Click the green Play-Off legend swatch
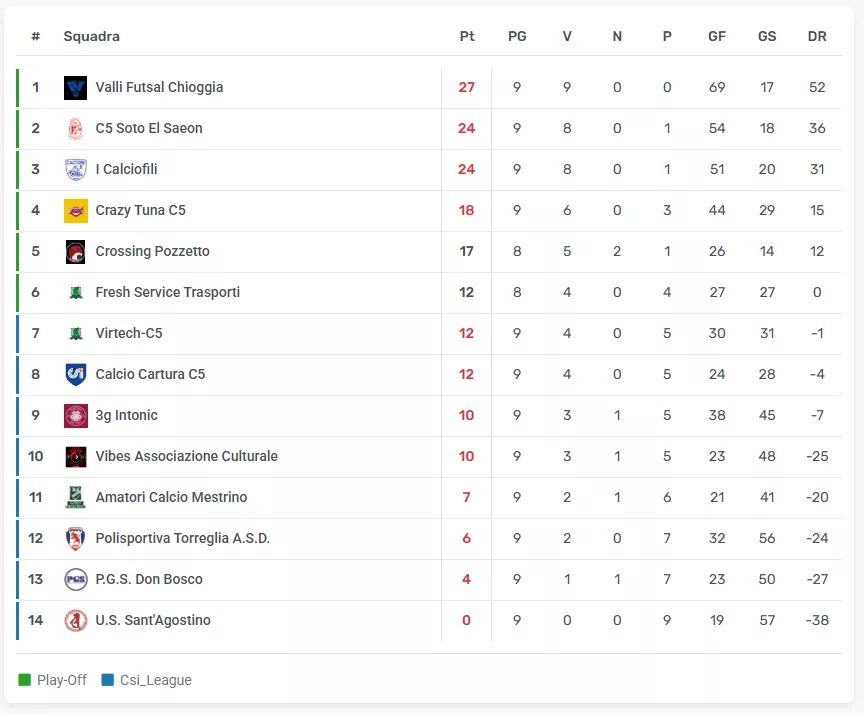864x715 pixels. pos(25,681)
